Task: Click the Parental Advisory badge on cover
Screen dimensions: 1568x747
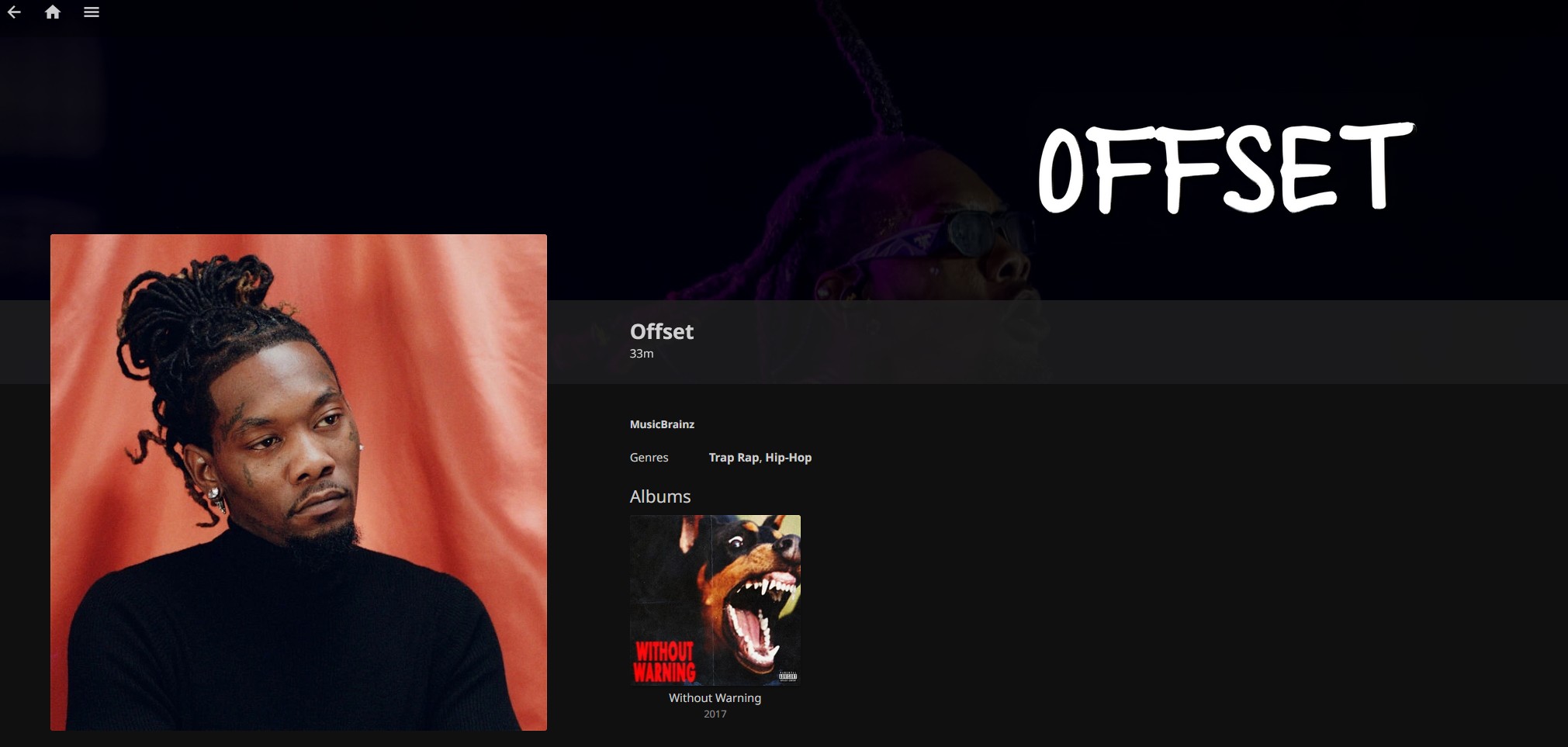Action: (787, 676)
